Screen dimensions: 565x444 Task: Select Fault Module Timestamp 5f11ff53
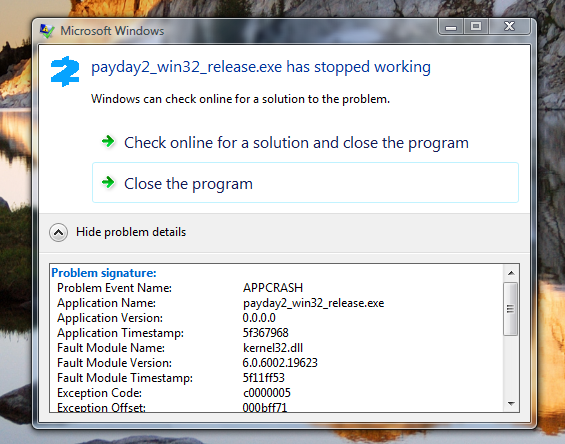click(x=263, y=378)
